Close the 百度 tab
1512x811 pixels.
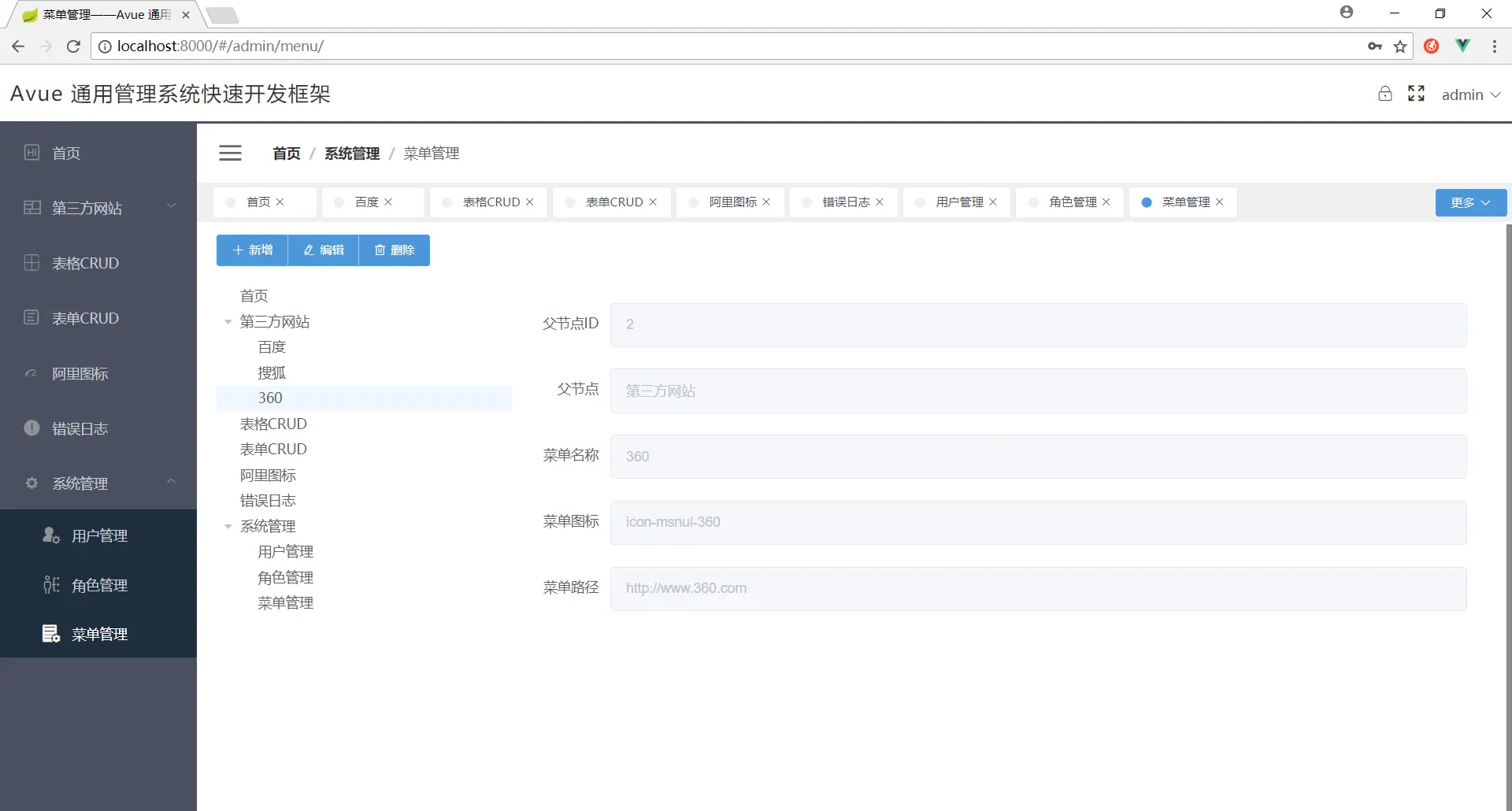pyautogui.click(x=388, y=202)
